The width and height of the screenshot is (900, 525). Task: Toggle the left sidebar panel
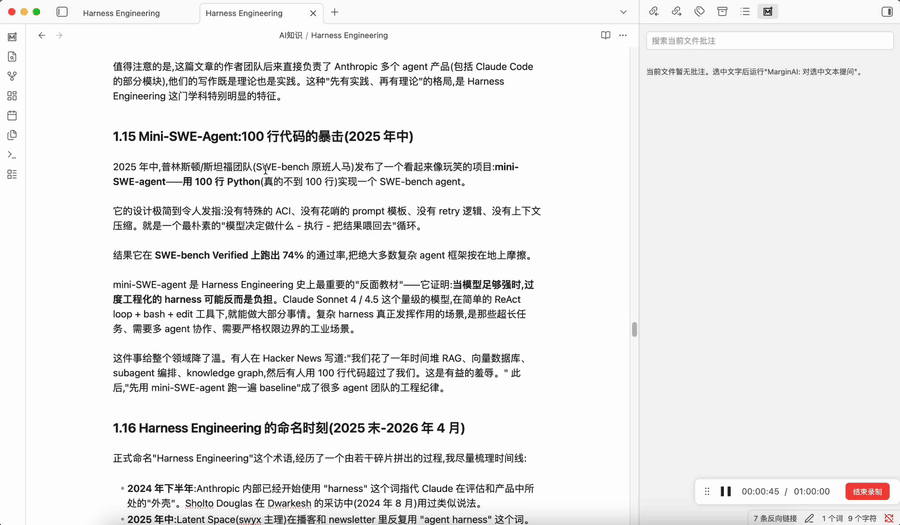click(62, 12)
